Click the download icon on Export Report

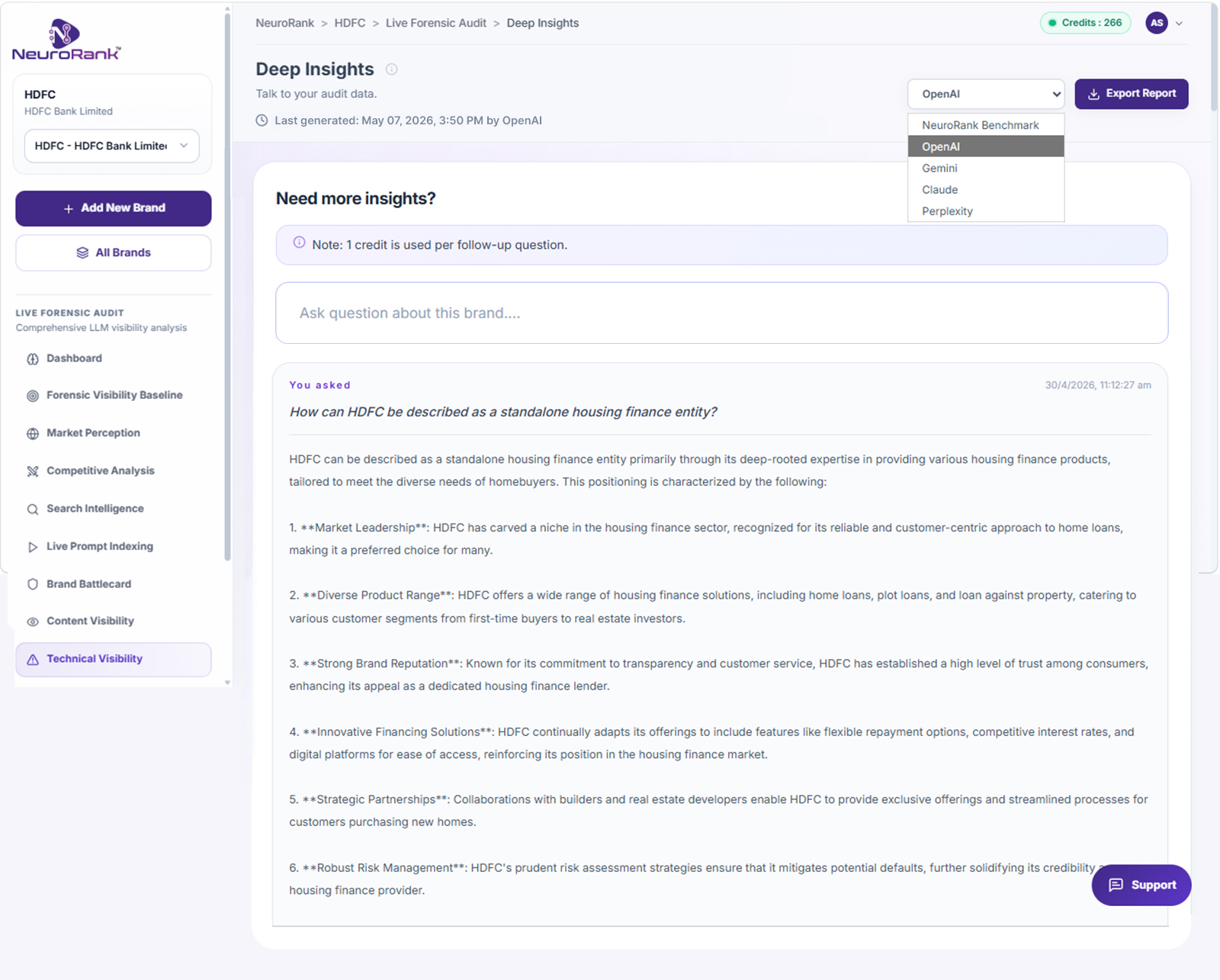tap(1093, 94)
